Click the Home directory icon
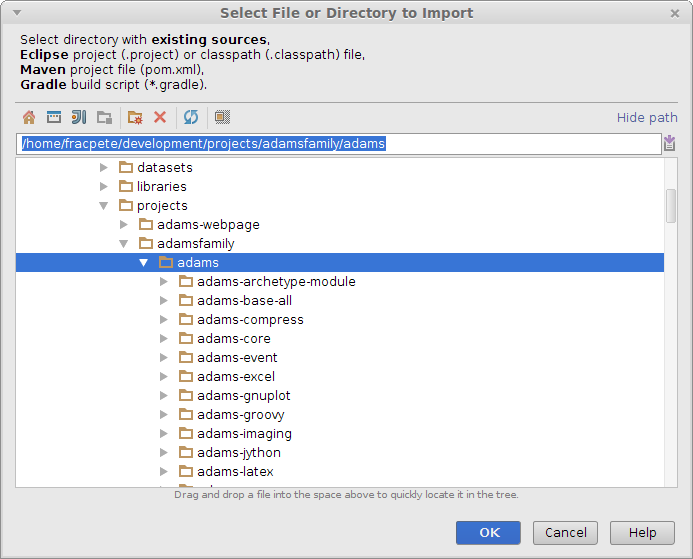The image size is (693, 559). tap(29, 117)
